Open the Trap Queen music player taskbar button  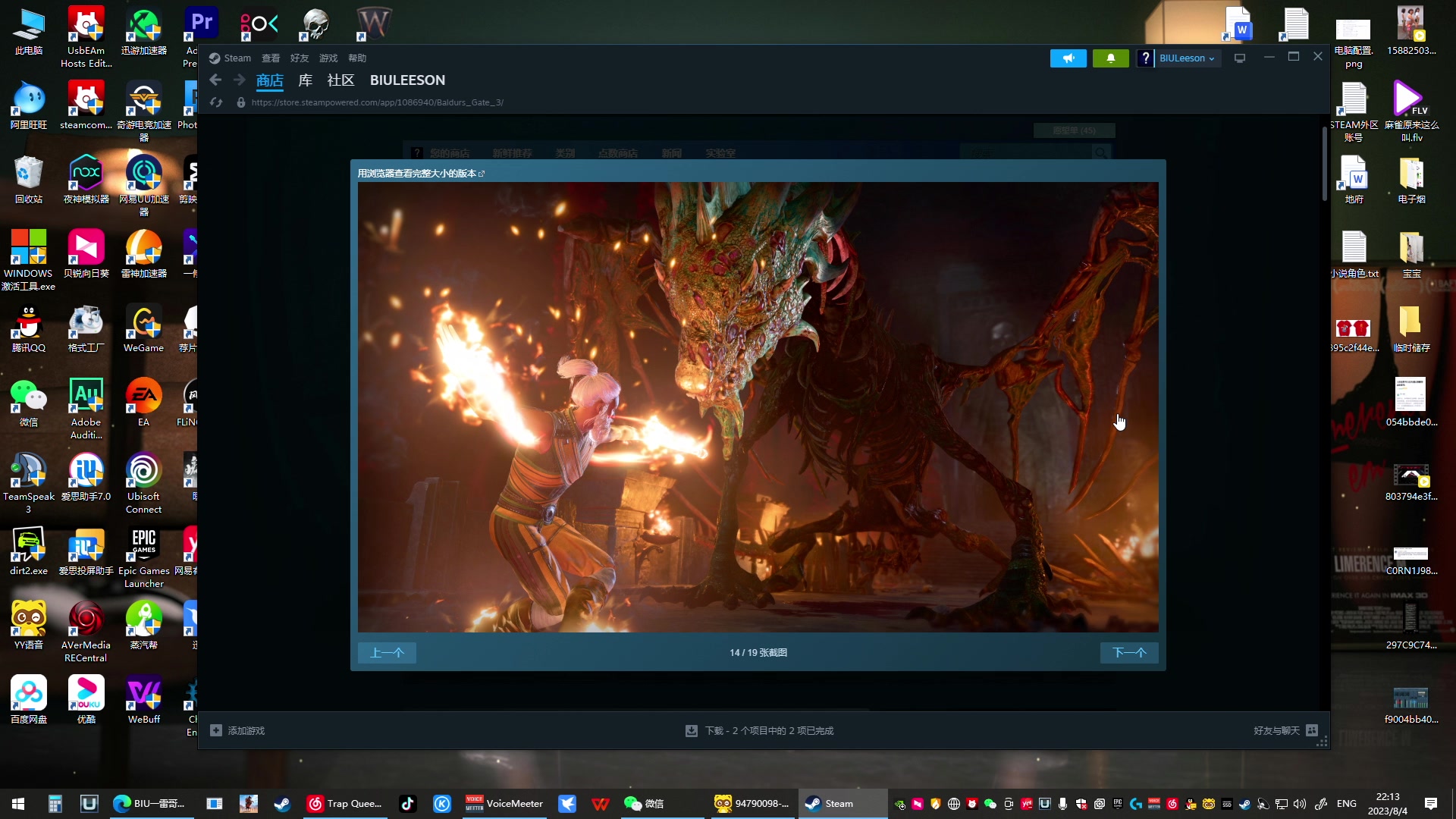(344, 804)
